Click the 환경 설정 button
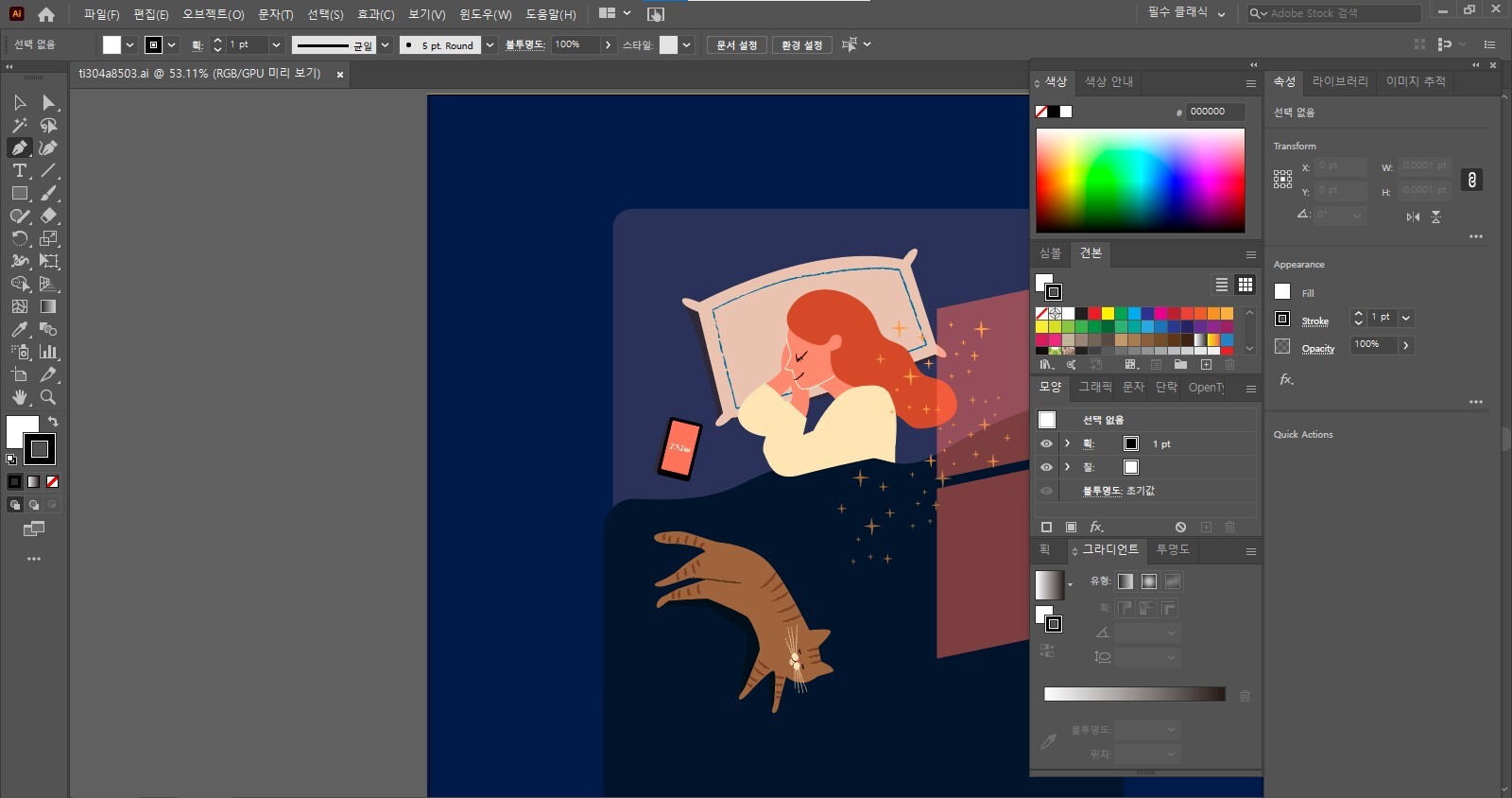Image resolution: width=1512 pixels, height=798 pixels. pyautogui.click(x=801, y=44)
